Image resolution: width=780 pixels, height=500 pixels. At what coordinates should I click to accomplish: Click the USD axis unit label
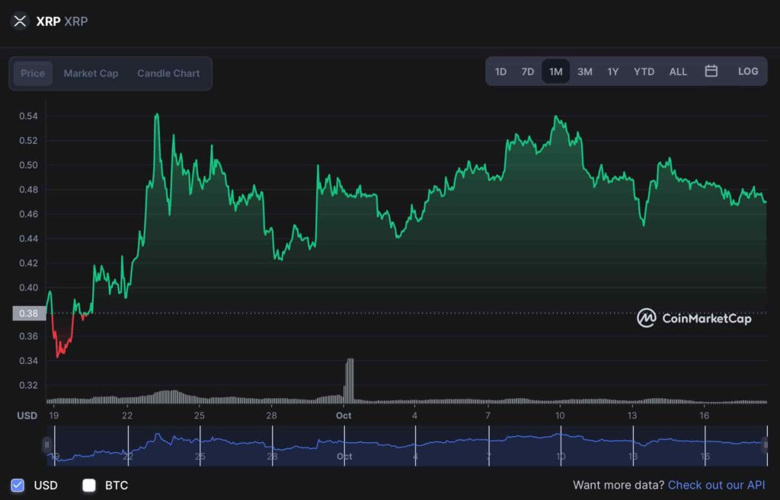click(x=27, y=415)
